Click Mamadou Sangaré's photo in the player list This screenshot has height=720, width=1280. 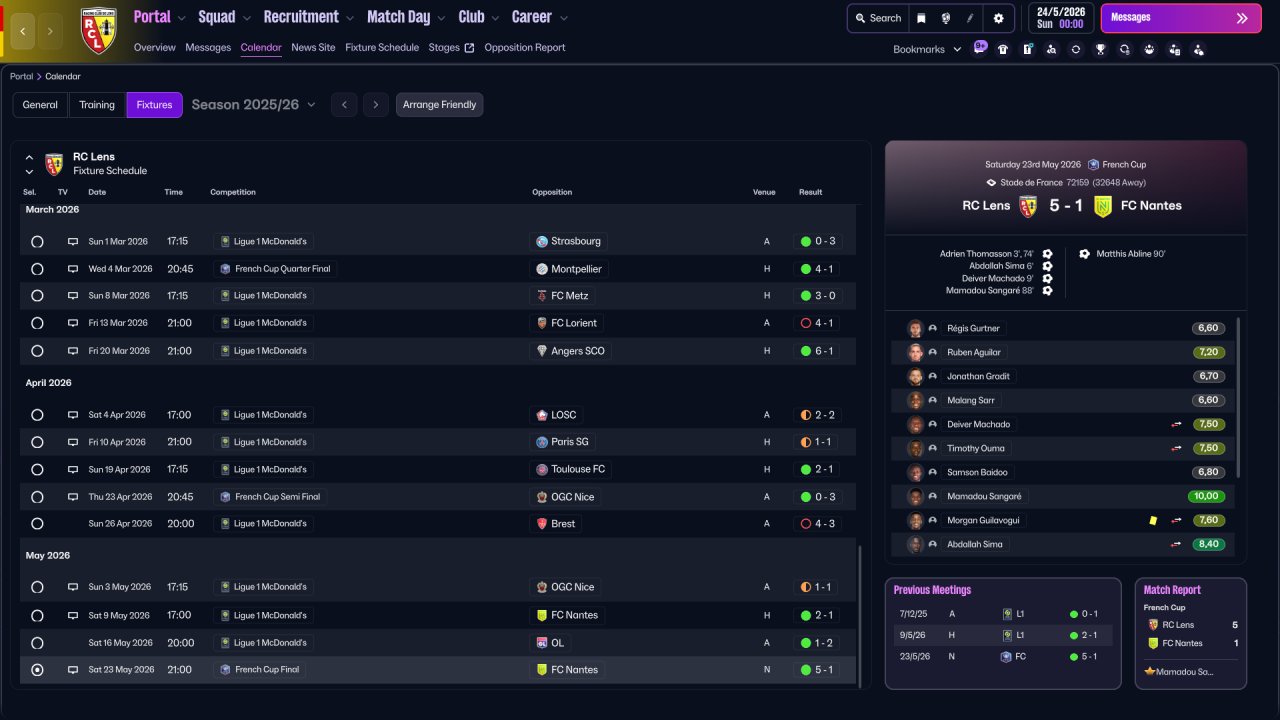pos(915,497)
